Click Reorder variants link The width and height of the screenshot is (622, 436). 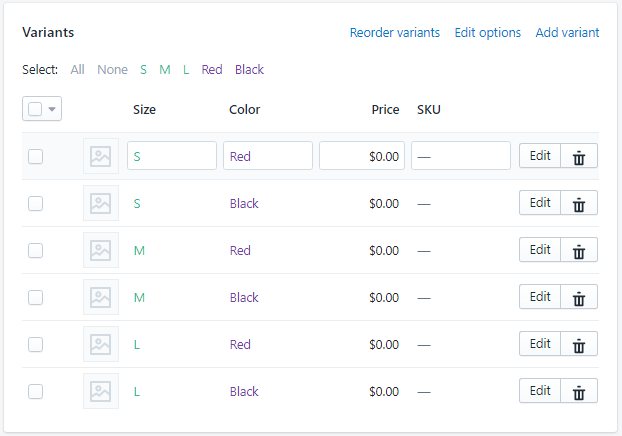pos(394,33)
